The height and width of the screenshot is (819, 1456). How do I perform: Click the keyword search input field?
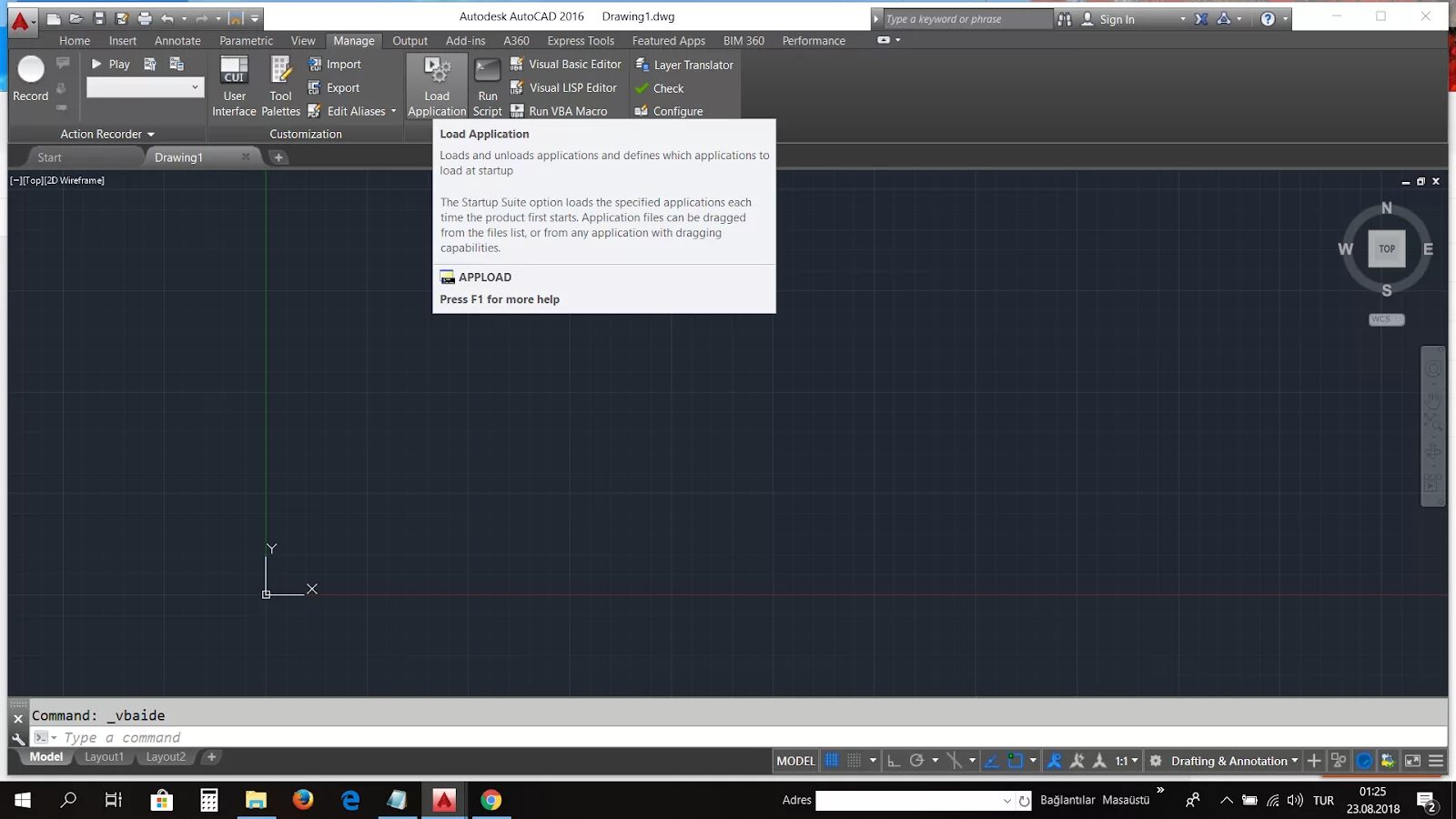pyautogui.click(x=966, y=19)
